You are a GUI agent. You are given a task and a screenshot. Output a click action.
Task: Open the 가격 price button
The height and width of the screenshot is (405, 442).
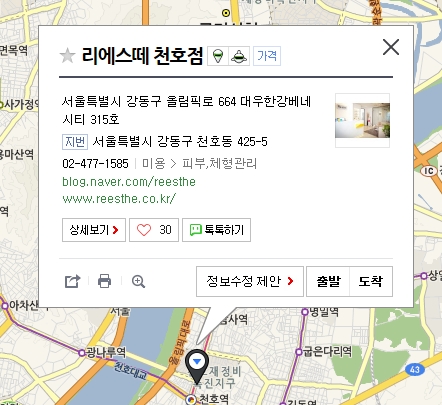267,56
